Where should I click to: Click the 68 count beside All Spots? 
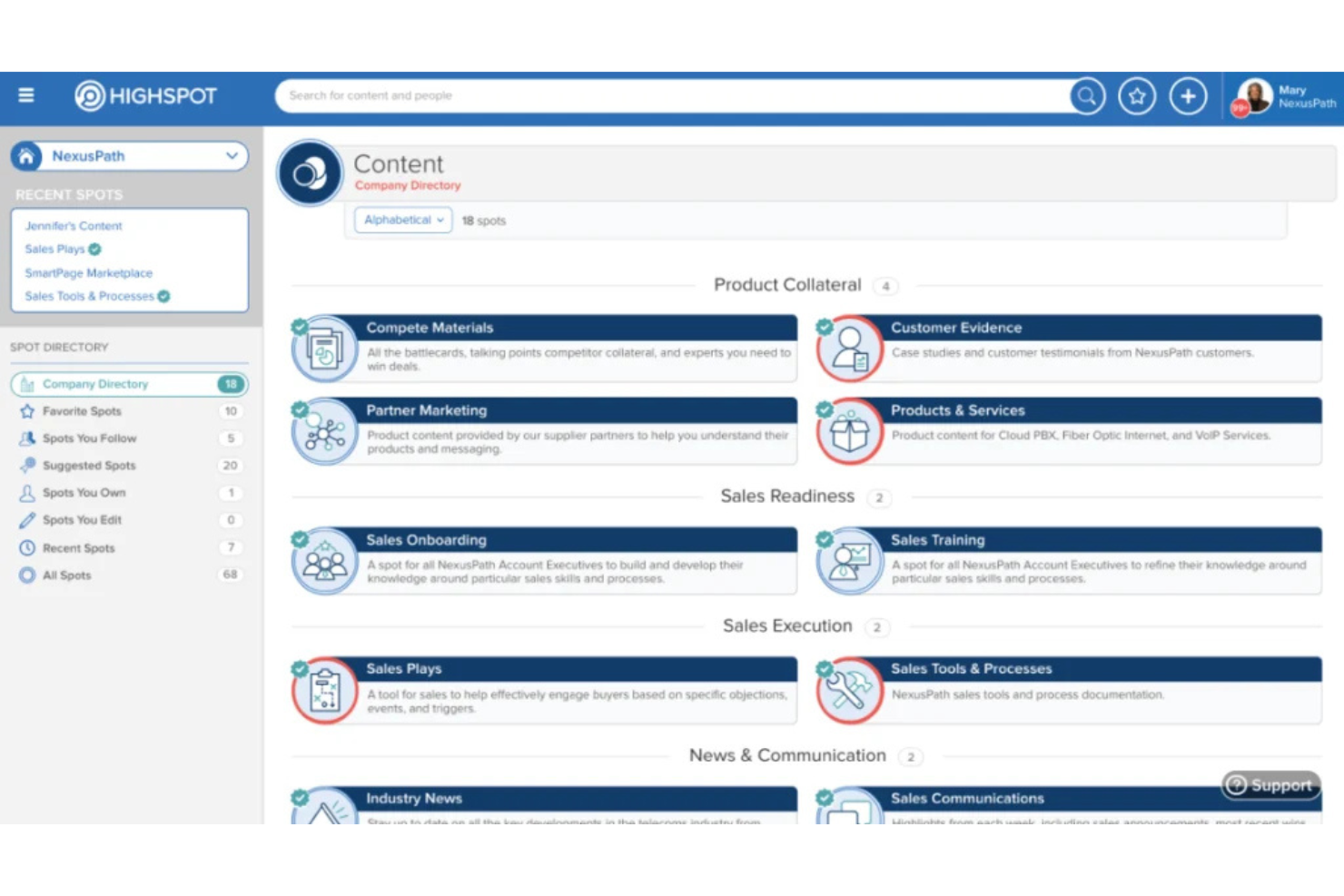pos(231,576)
